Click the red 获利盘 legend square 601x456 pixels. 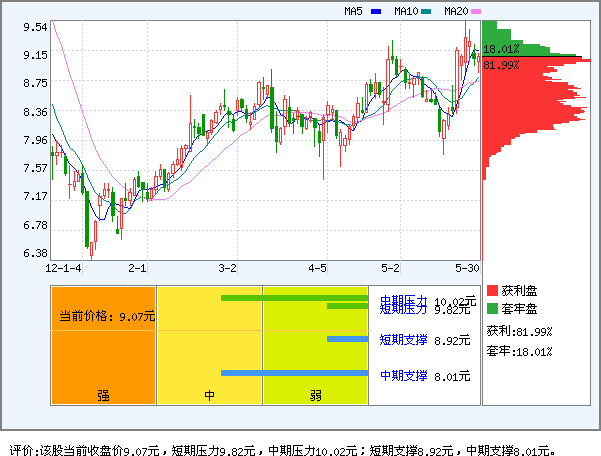tap(492, 290)
